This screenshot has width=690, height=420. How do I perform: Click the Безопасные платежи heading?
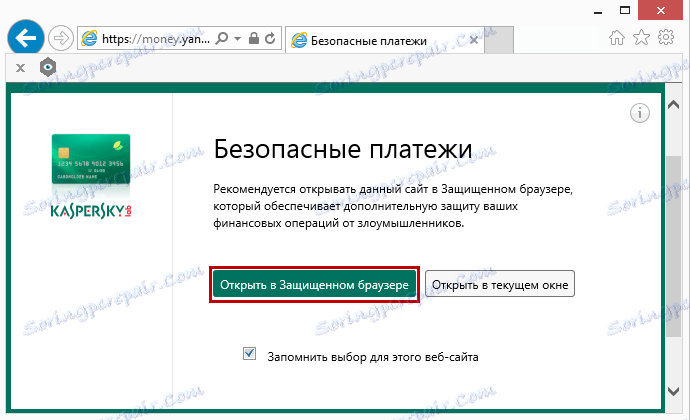coord(343,149)
